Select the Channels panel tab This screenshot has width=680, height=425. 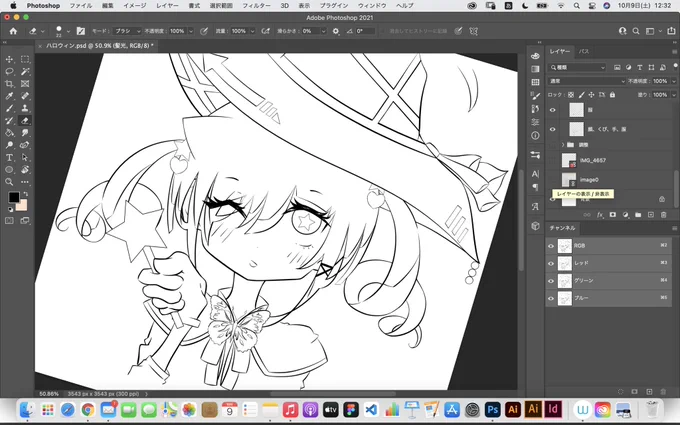tap(562, 228)
